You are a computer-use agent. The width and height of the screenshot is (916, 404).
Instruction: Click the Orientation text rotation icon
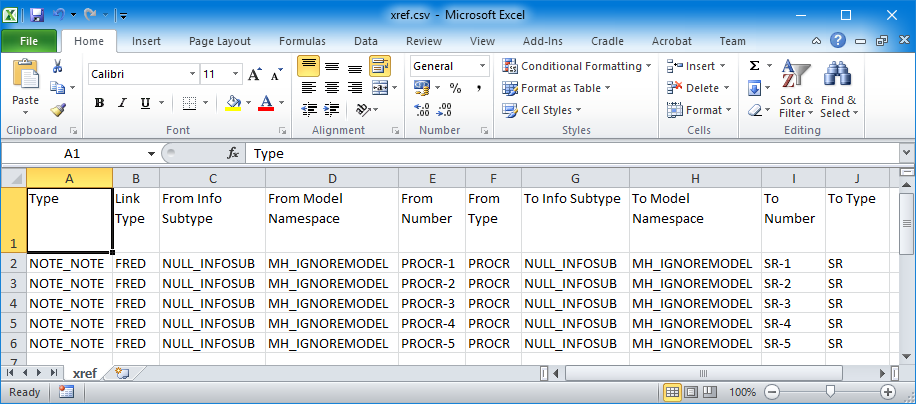pos(363,109)
